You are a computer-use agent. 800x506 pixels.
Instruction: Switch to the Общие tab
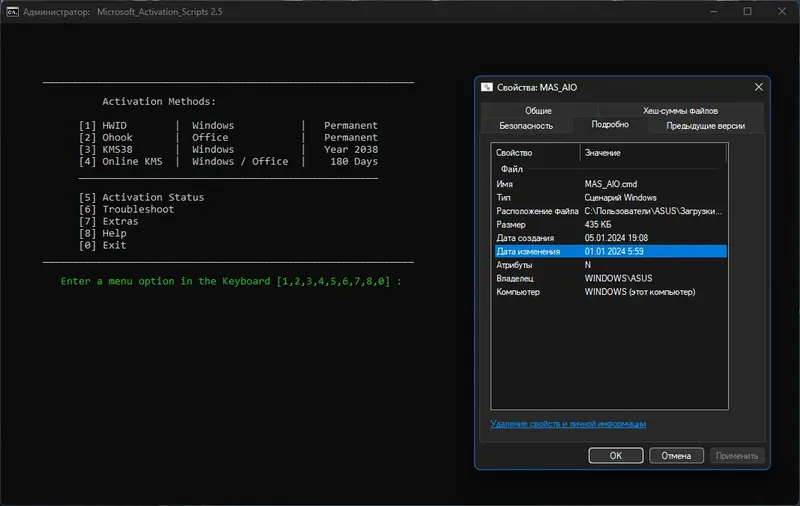[x=538, y=111]
